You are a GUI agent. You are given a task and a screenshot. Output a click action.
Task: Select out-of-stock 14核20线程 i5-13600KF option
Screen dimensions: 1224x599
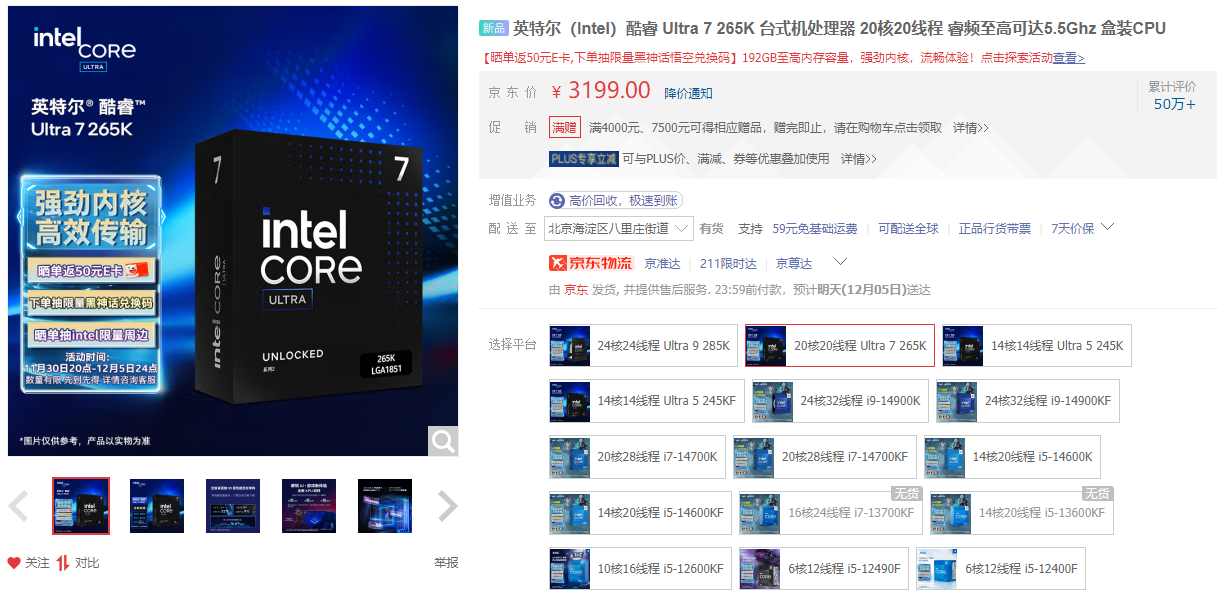(x=1021, y=513)
